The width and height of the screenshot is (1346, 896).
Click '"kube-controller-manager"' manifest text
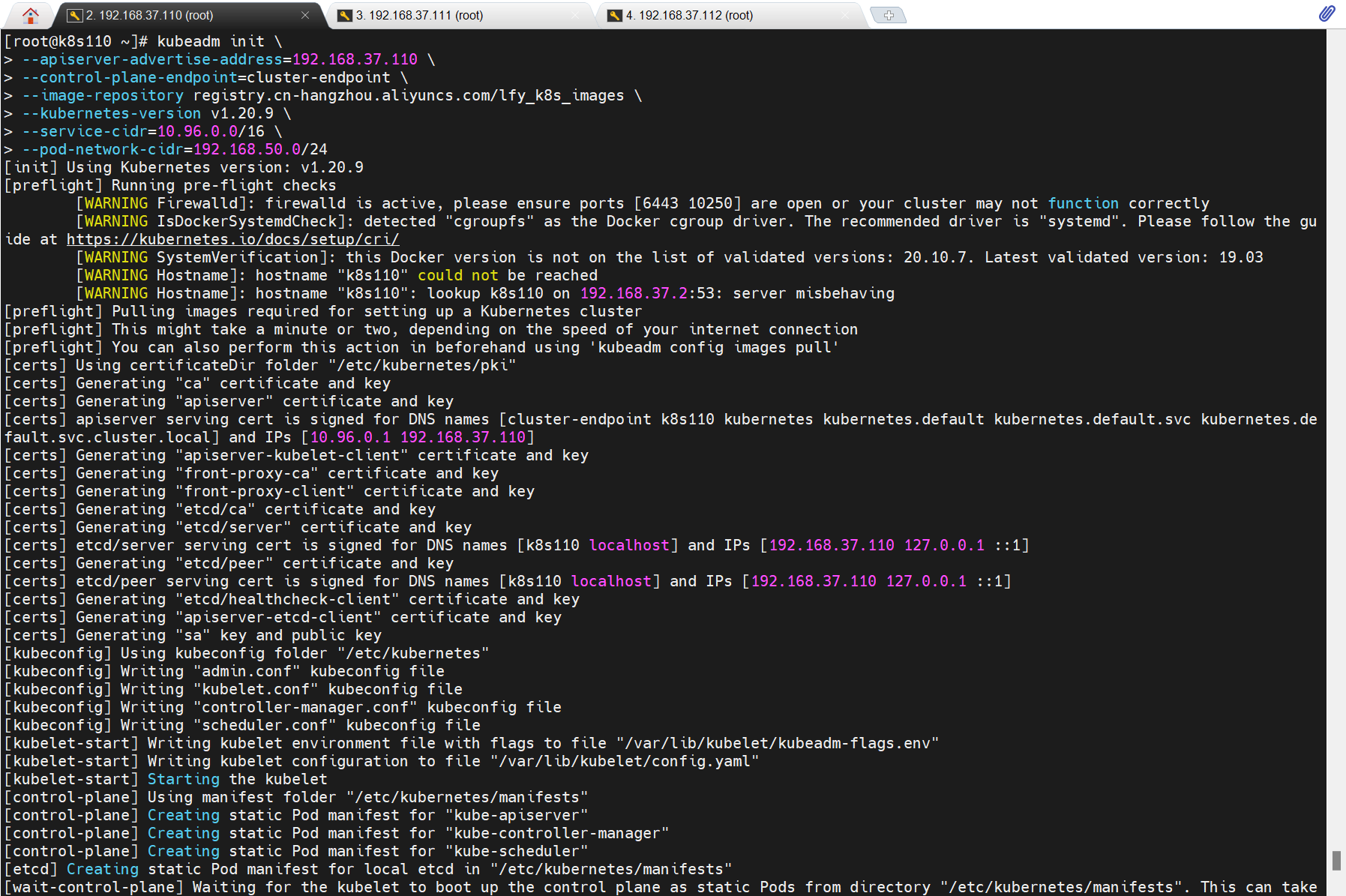557,833
